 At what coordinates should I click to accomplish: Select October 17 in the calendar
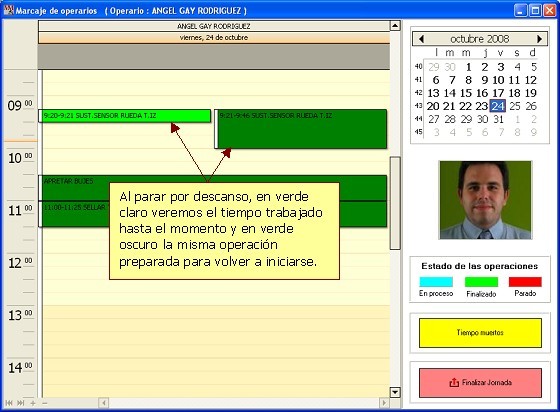tap(499, 93)
